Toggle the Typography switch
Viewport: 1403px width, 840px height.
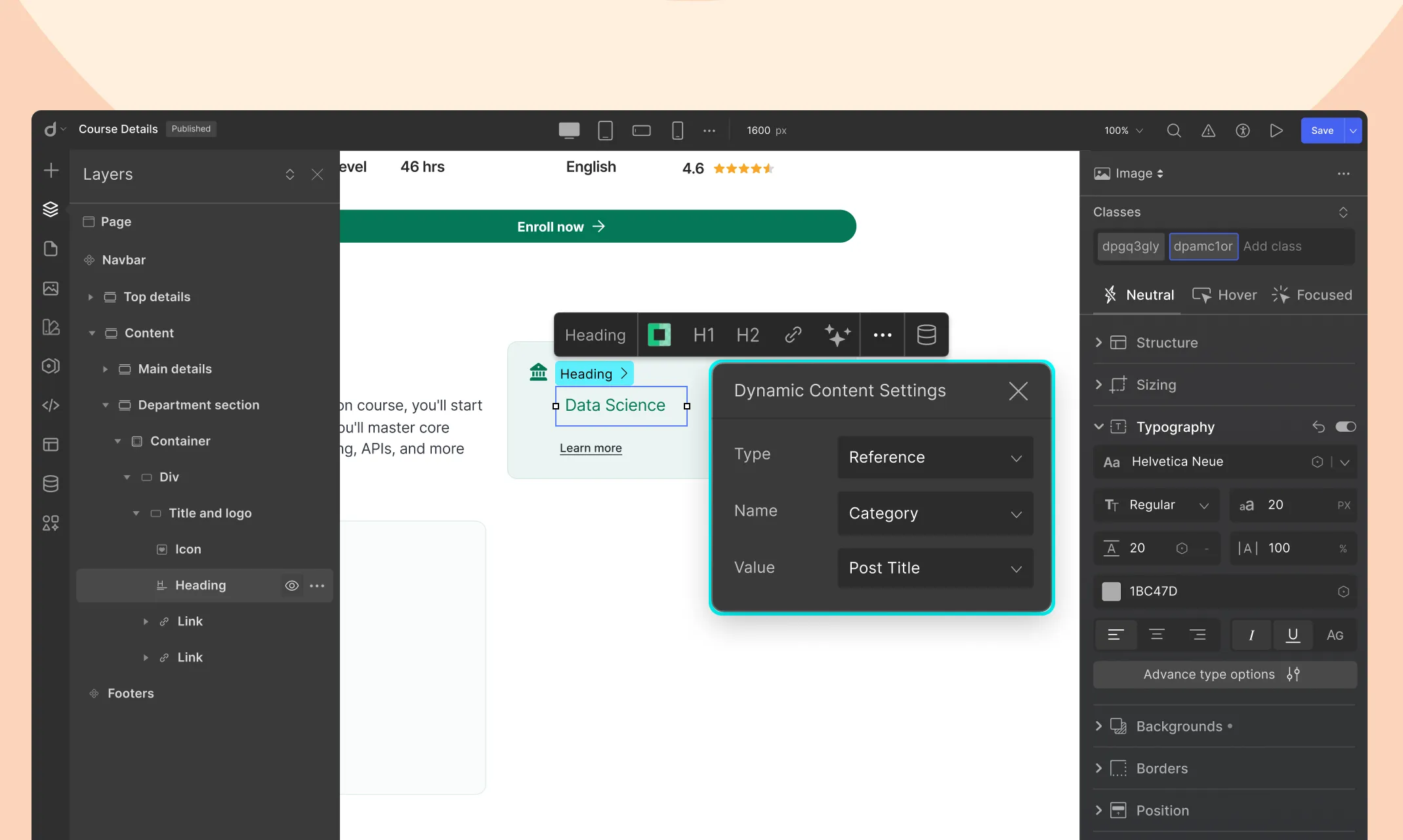point(1346,427)
